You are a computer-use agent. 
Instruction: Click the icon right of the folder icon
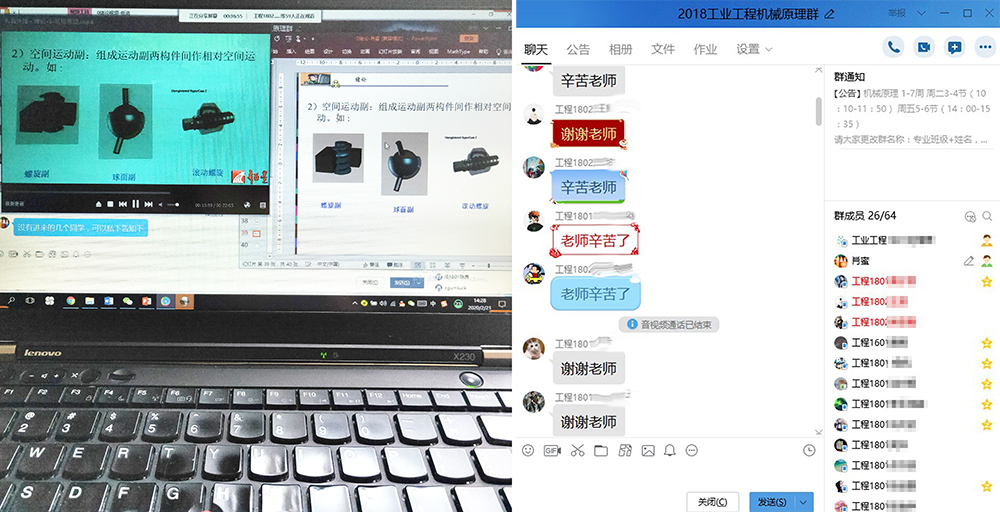pos(625,451)
